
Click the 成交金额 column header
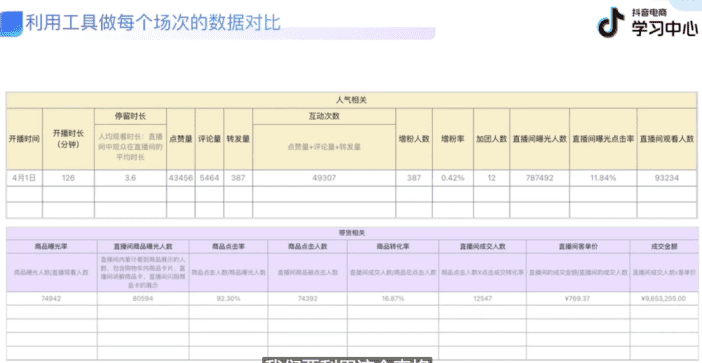click(664, 247)
